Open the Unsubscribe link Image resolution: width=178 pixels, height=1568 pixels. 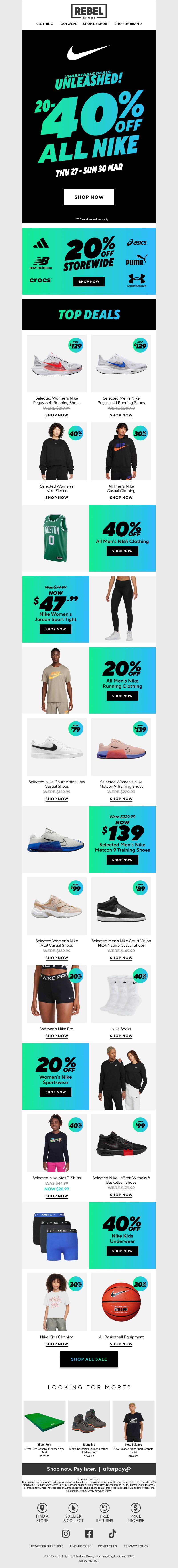coord(81,1546)
